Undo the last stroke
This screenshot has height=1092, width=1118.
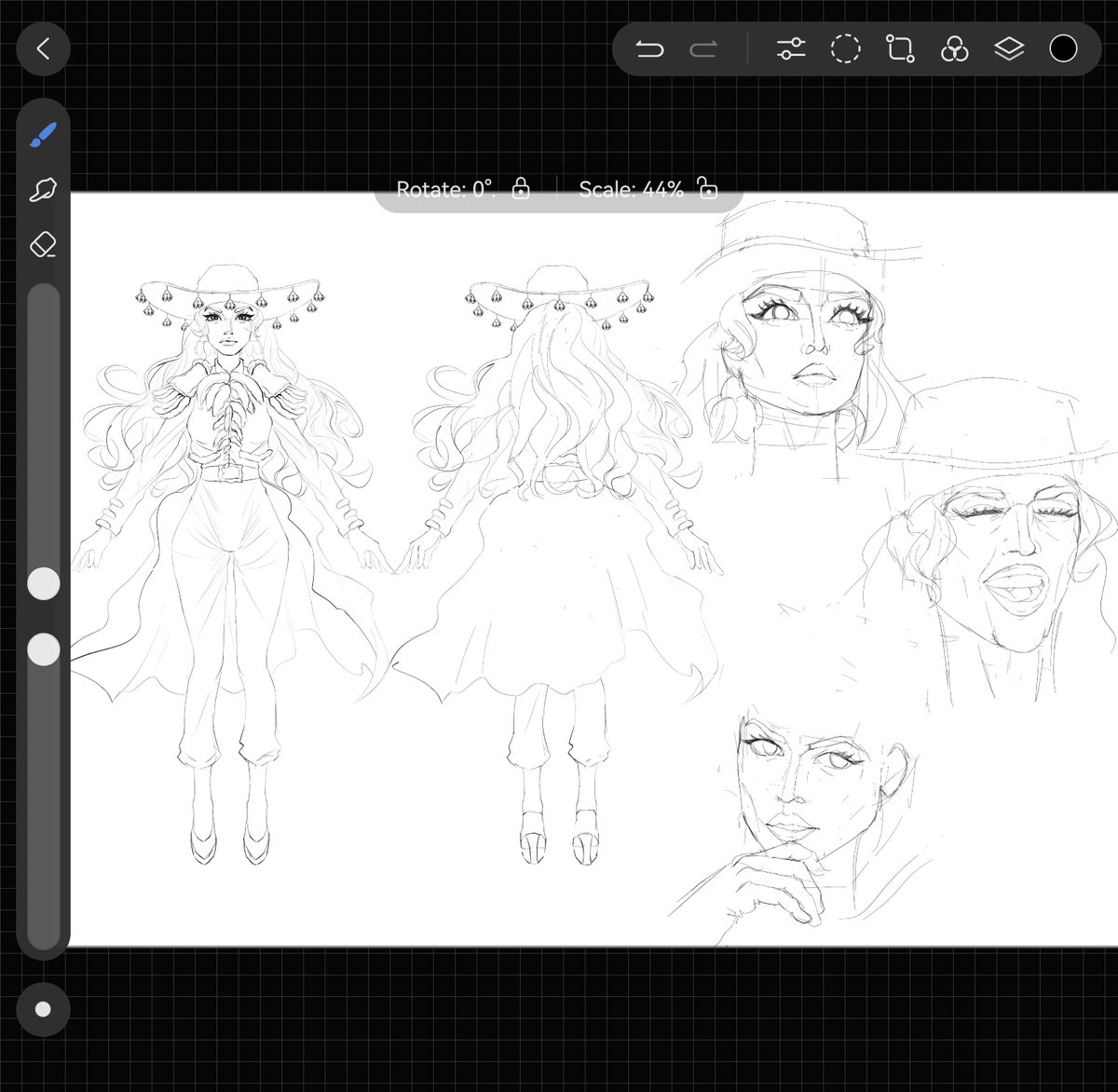[x=649, y=49]
